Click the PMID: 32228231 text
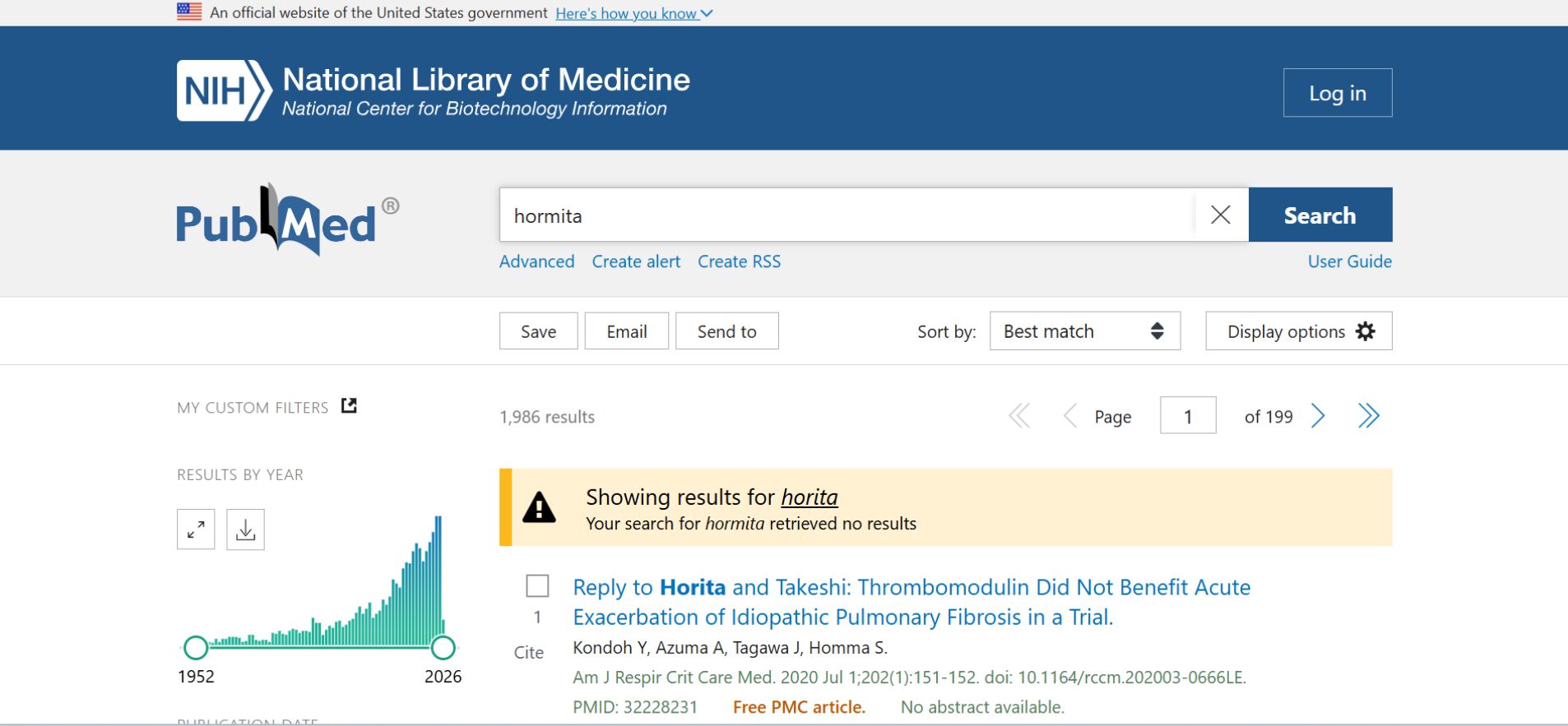This screenshot has height=726, width=1568. [635, 707]
